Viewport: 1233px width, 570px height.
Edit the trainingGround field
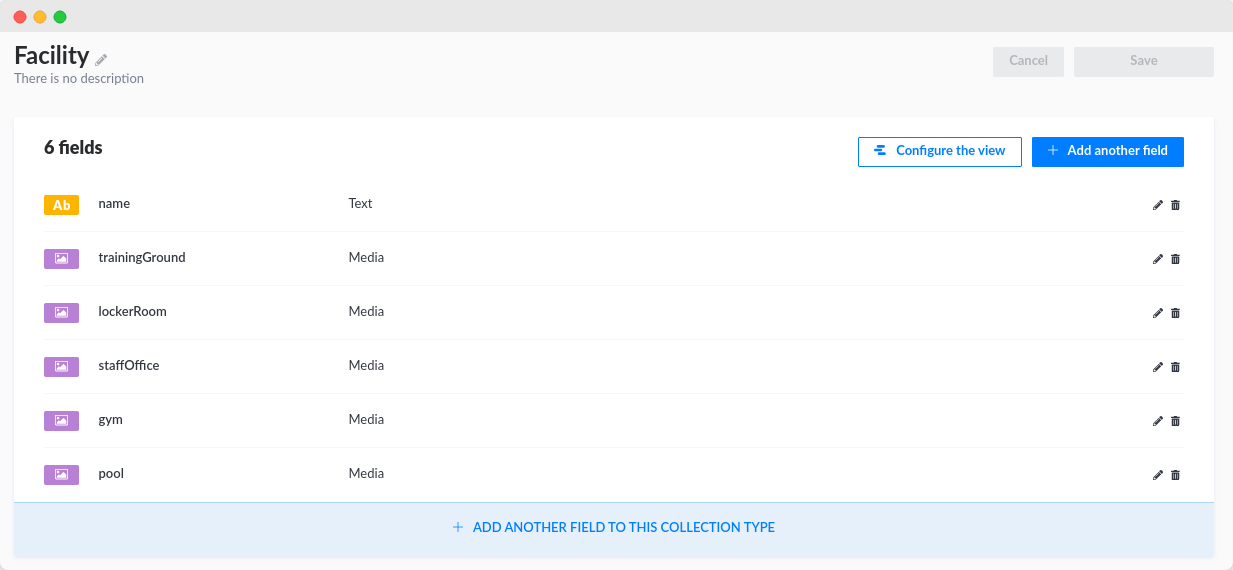tap(1158, 259)
